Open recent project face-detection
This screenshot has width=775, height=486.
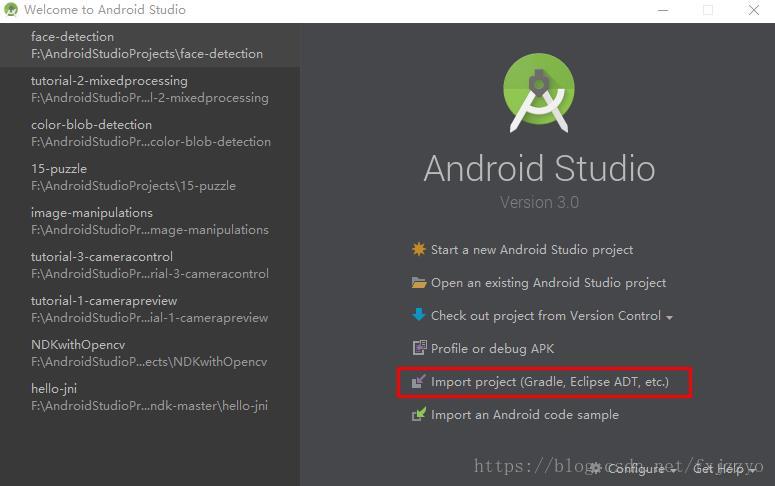pyautogui.click(x=150, y=45)
